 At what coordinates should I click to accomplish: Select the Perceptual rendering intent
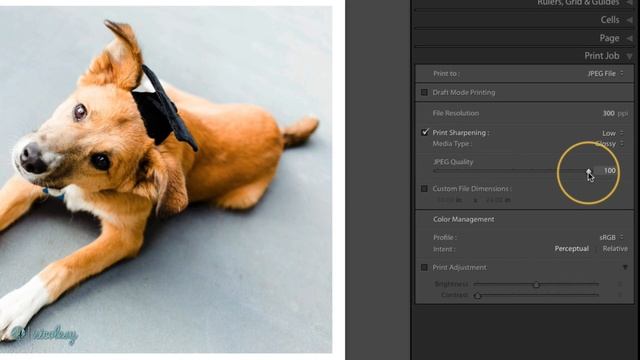click(x=571, y=249)
